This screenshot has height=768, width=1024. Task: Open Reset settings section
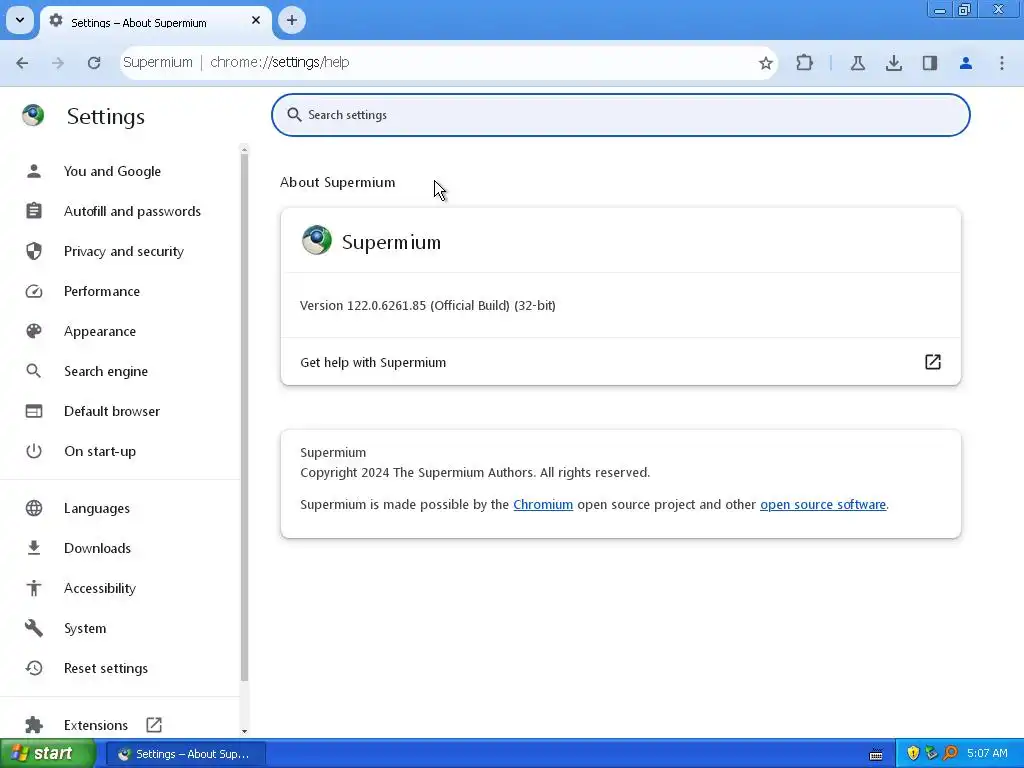click(x=106, y=668)
